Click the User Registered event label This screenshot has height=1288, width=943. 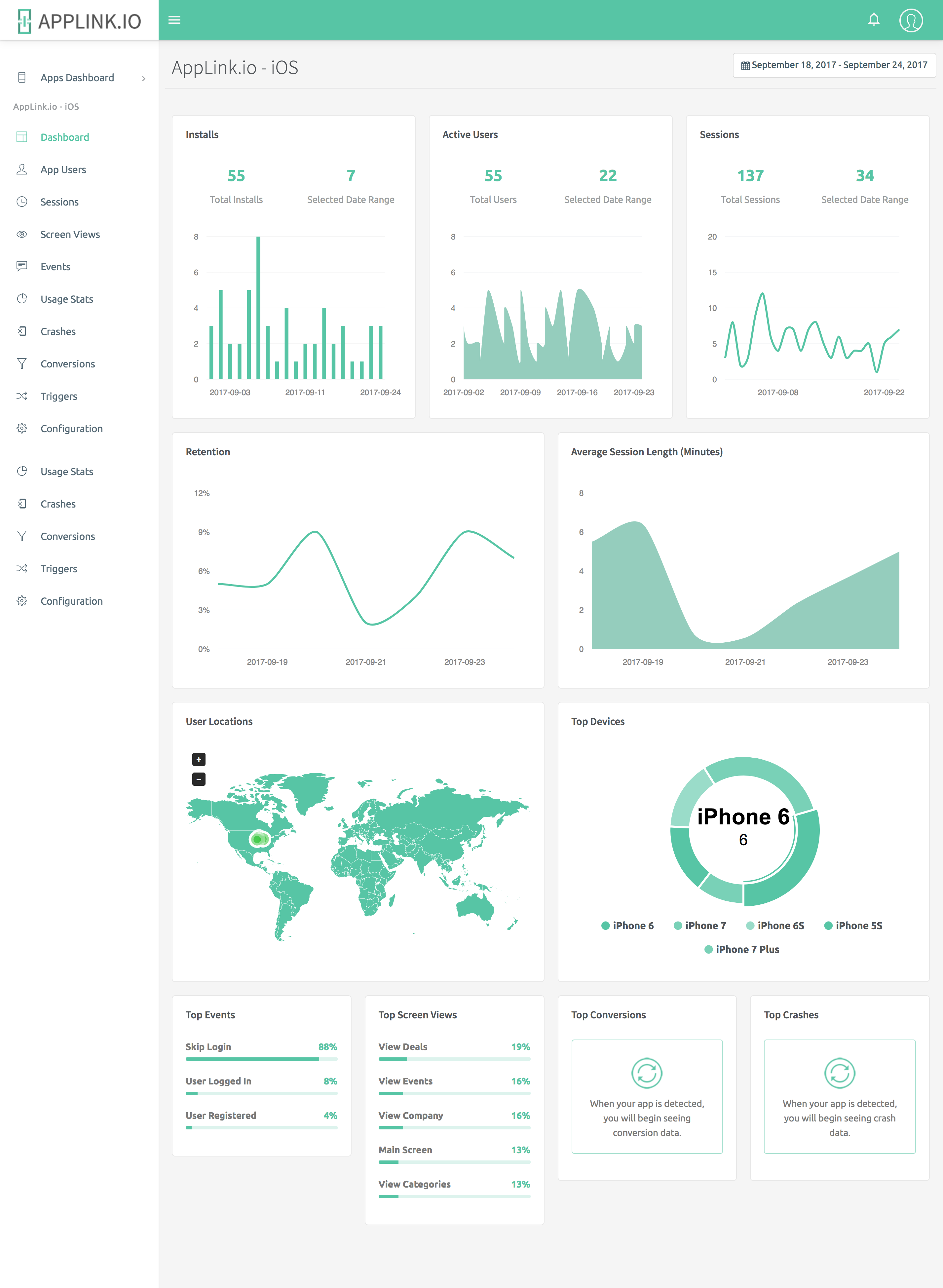(x=221, y=1116)
